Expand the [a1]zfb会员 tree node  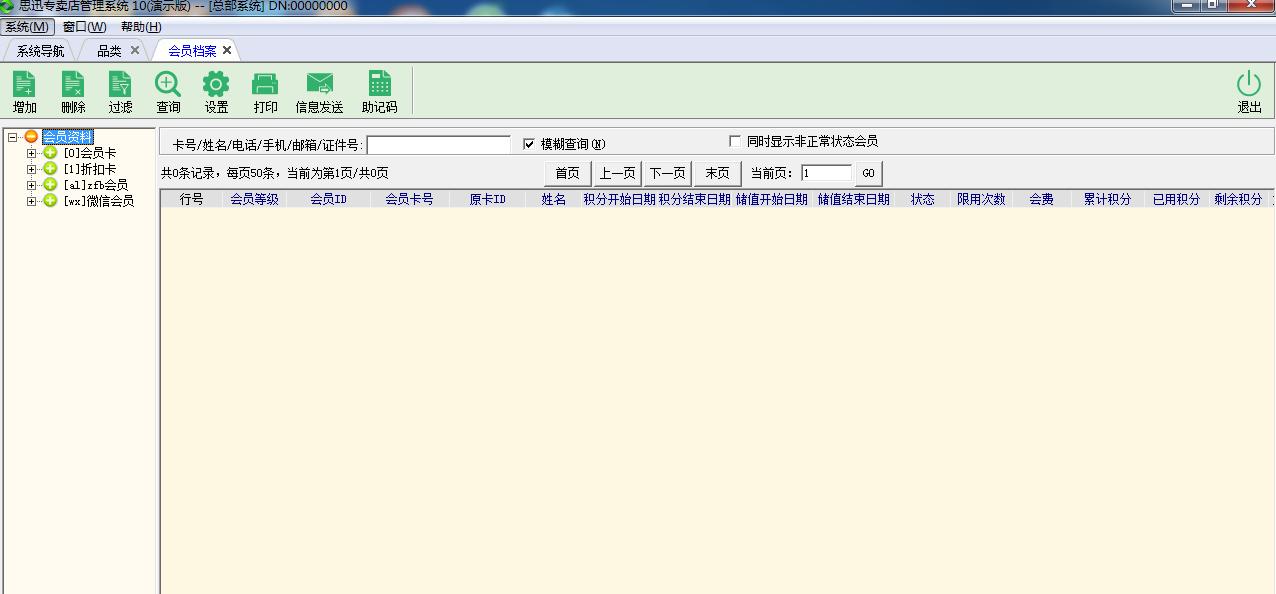pos(31,183)
